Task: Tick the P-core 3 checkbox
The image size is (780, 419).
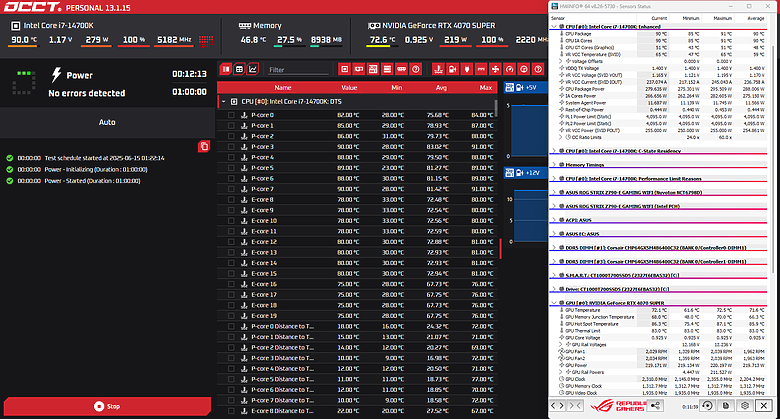Action: (231, 147)
